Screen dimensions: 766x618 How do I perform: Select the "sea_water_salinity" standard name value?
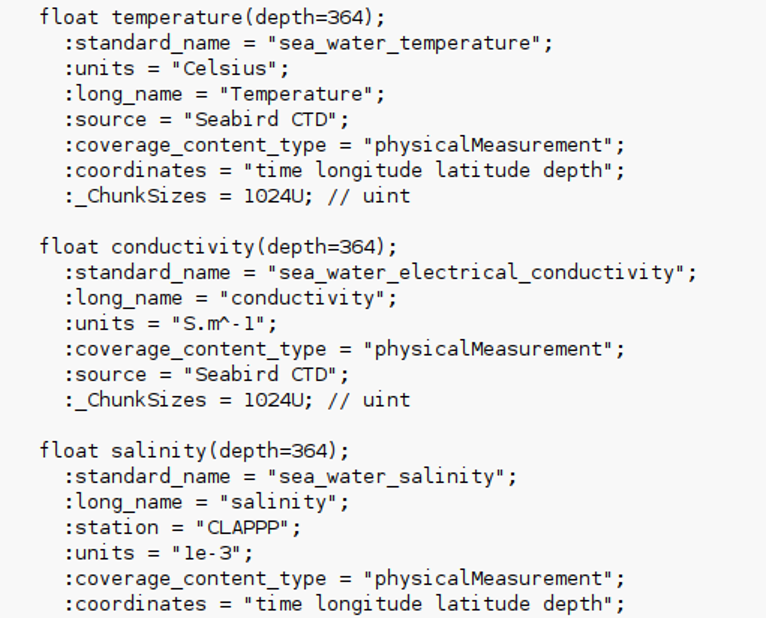[391, 476]
